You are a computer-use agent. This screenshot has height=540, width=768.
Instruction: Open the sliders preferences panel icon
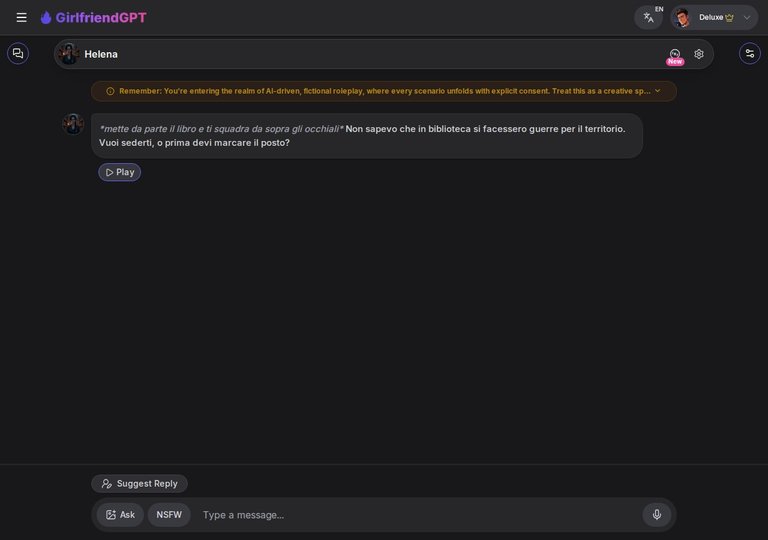point(750,53)
